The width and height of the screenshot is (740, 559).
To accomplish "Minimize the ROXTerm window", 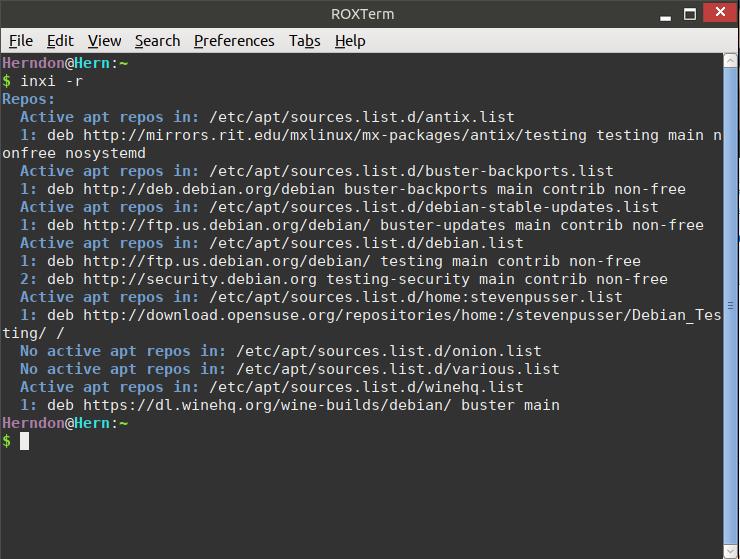I will click(665, 16).
